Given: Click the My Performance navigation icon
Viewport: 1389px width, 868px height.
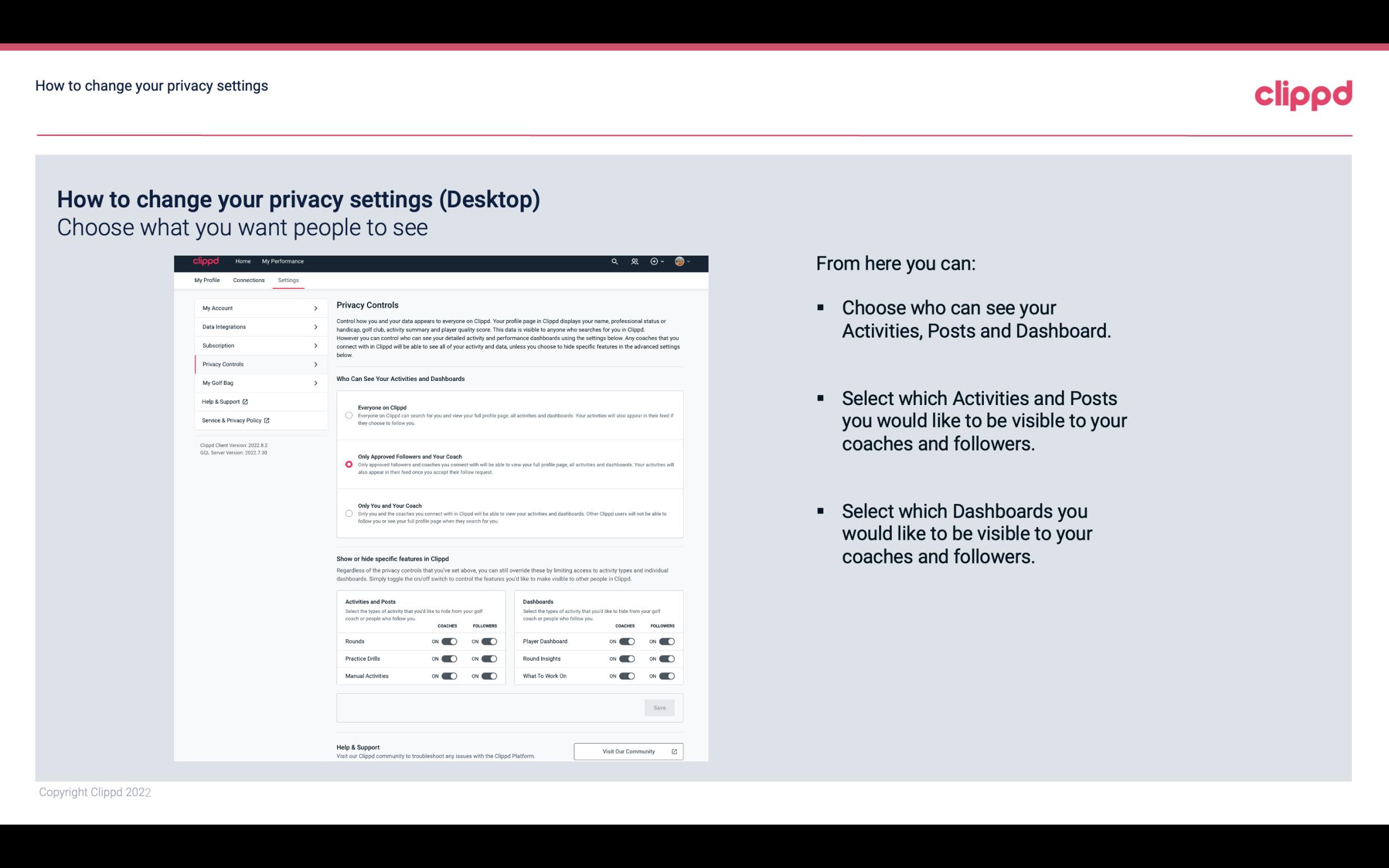Looking at the screenshot, I should pos(282,261).
